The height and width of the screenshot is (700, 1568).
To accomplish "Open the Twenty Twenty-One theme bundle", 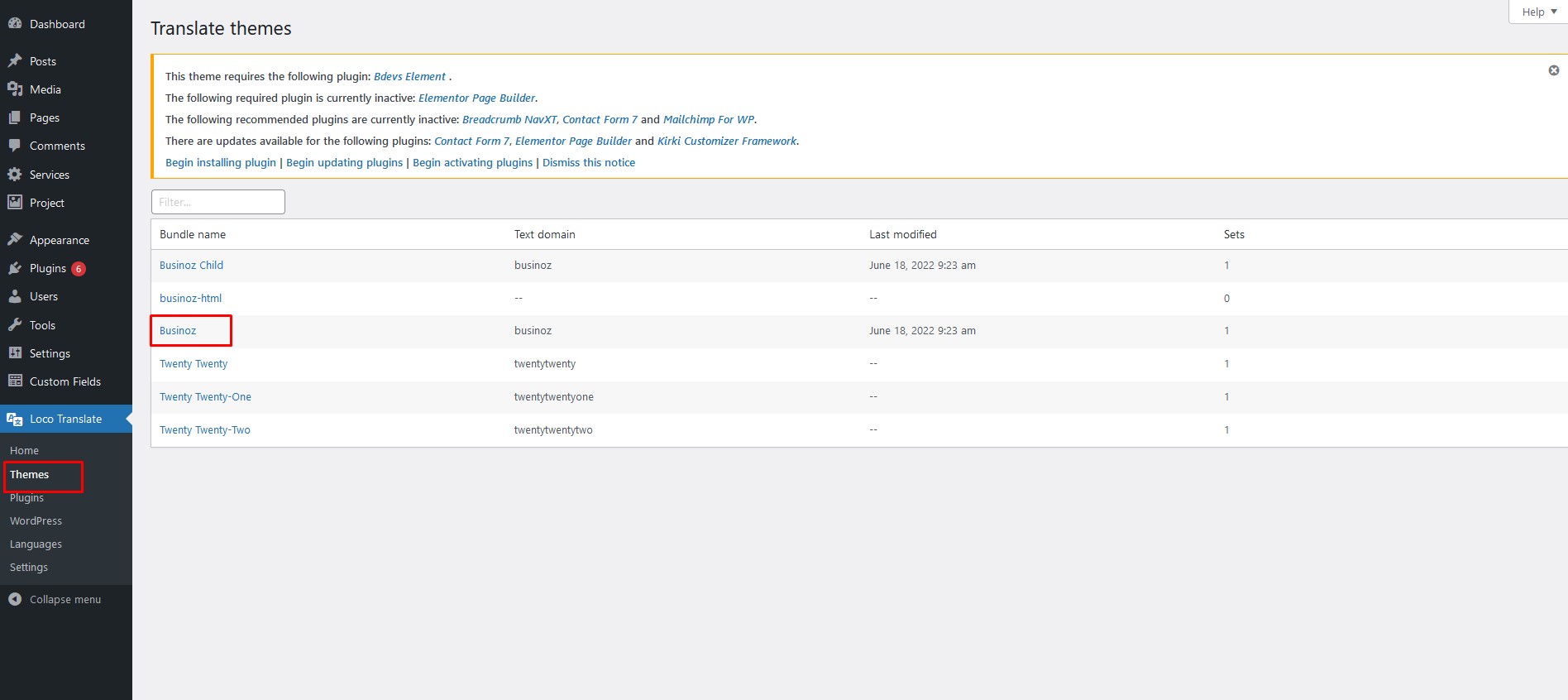I will [205, 397].
